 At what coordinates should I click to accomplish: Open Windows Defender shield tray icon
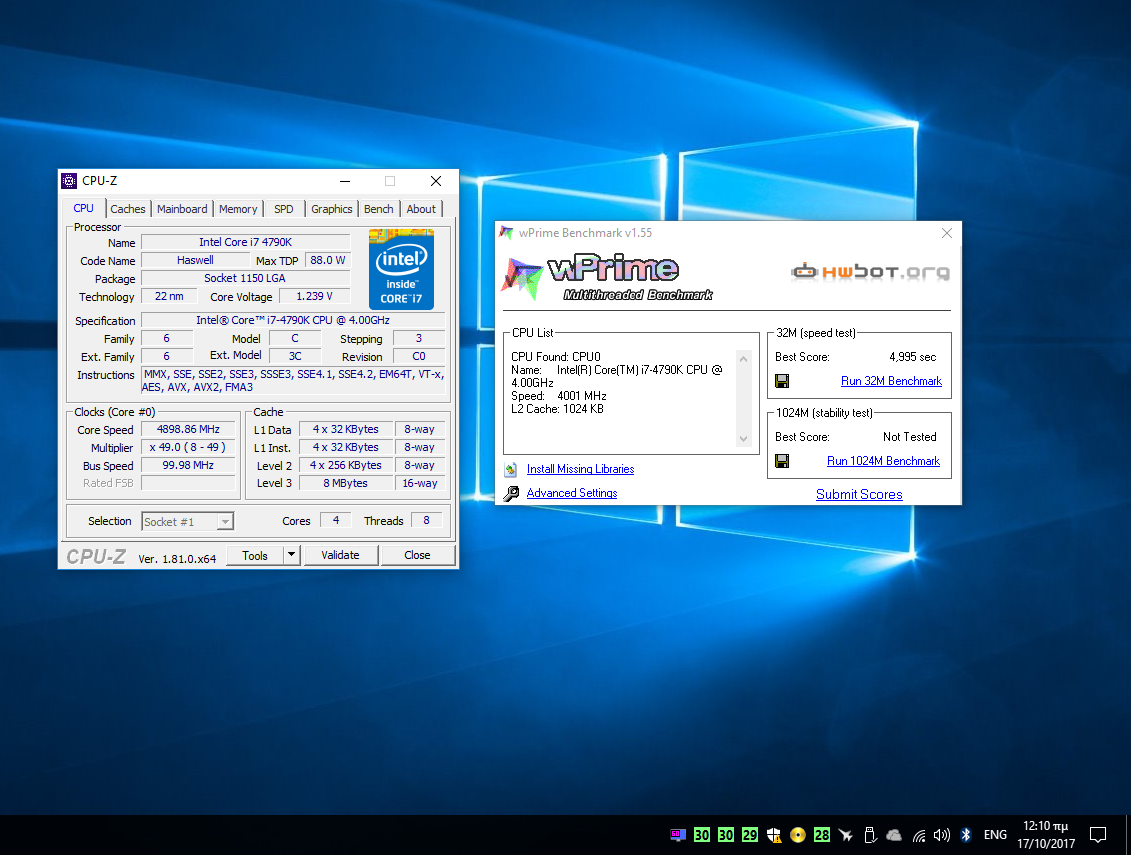click(774, 835)
